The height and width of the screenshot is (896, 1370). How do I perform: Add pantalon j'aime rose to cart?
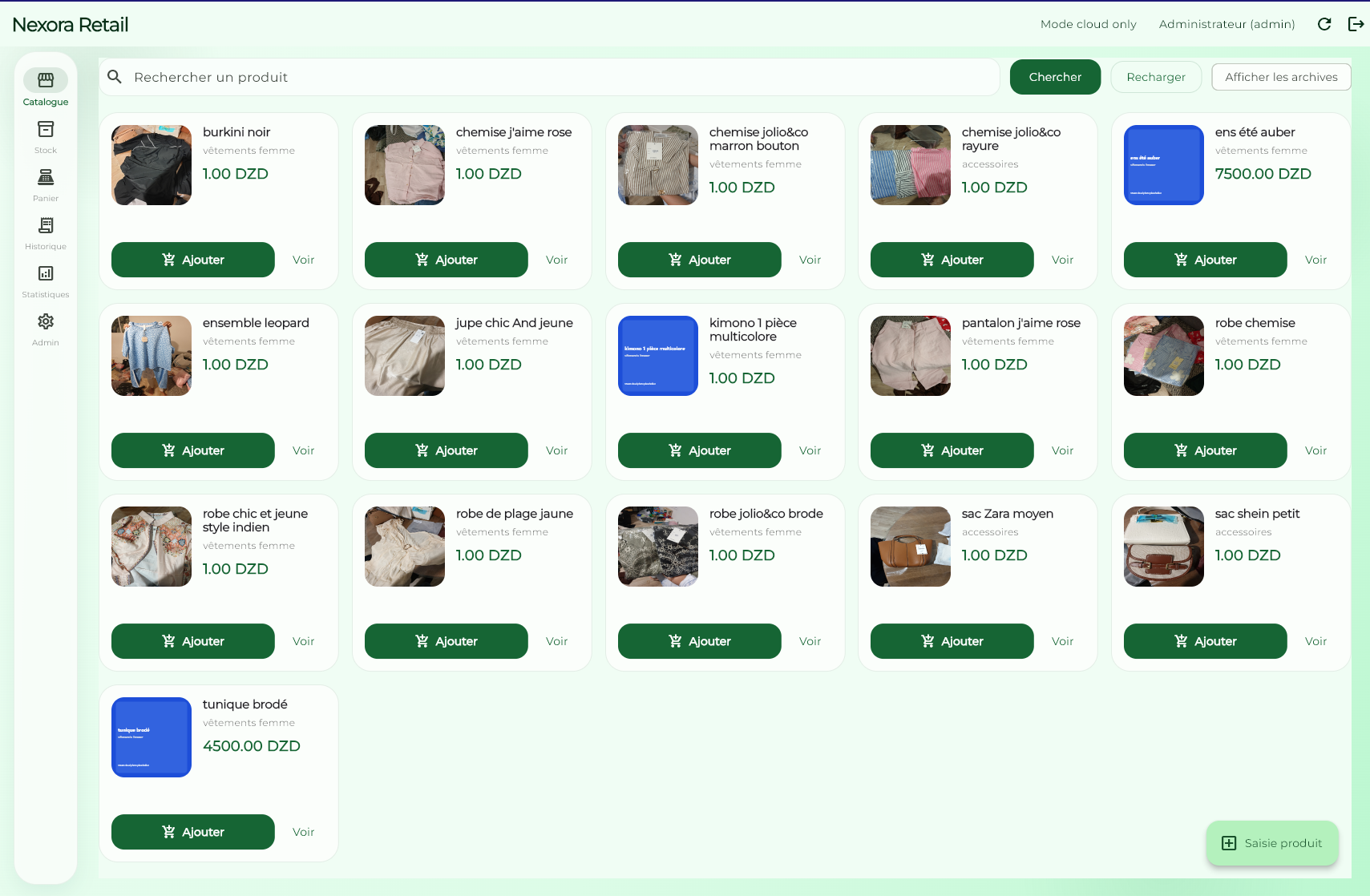point(952,450)
